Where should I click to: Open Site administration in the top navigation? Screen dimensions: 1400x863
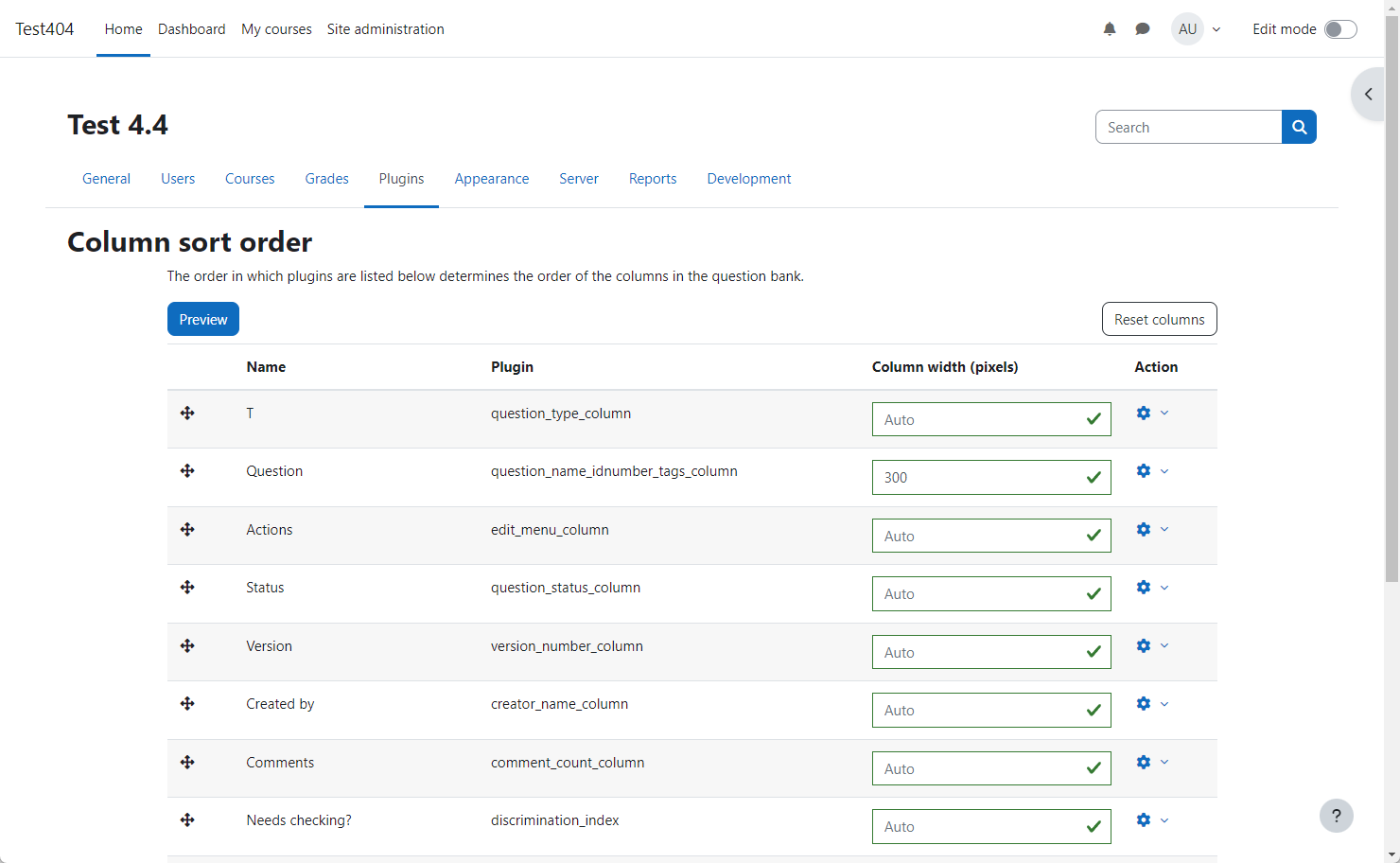click(386, 29)
